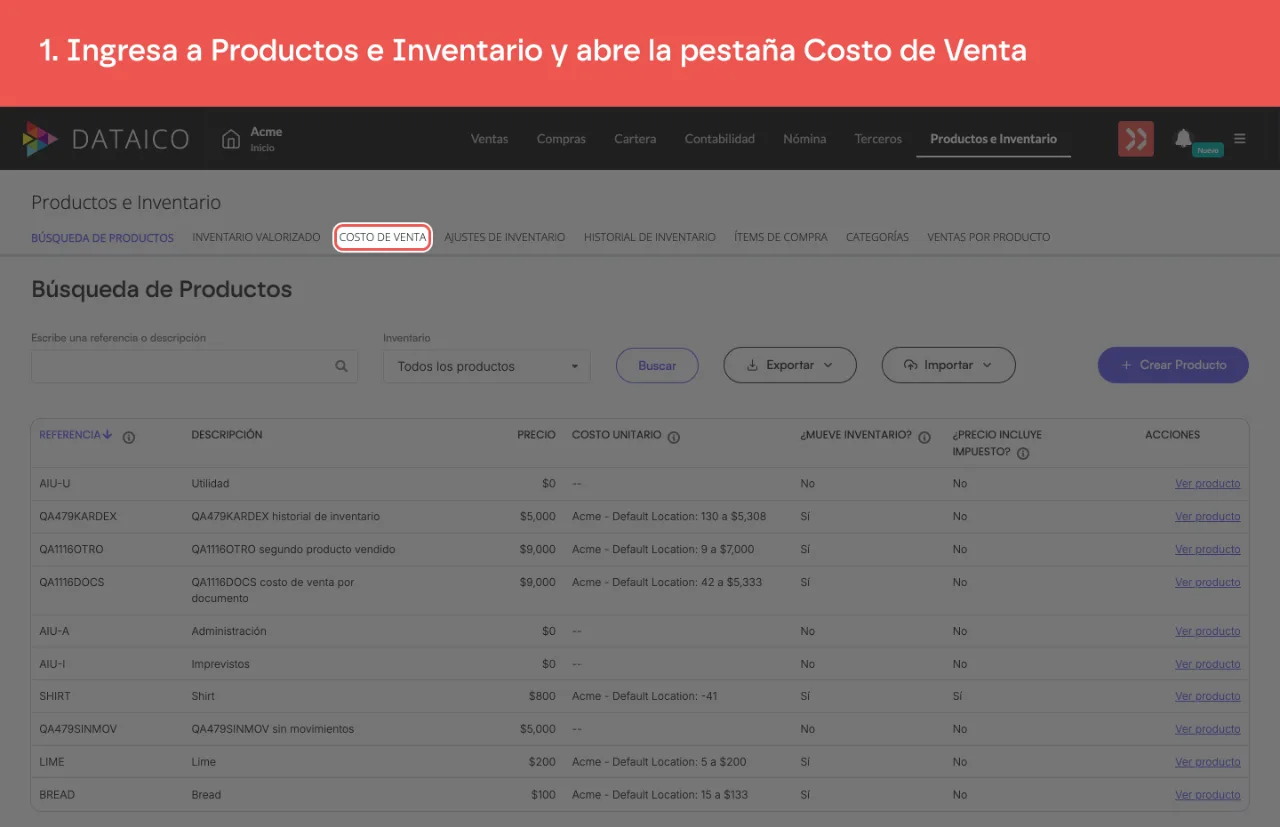Screen dimensions: 1280x827
Task: Click the Crear Producto button
Action: [x=1173, y=365]
